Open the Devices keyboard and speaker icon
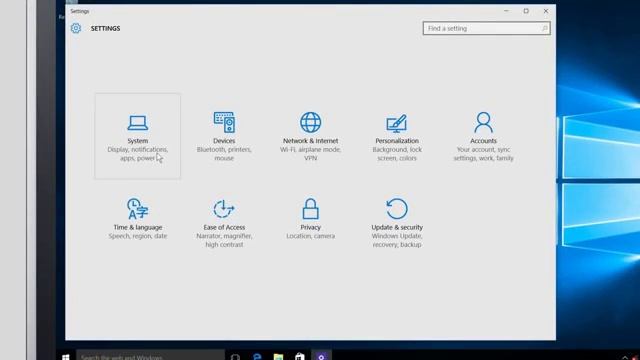The height and width of the screenshot is (360, 640). tap(224, 122)
